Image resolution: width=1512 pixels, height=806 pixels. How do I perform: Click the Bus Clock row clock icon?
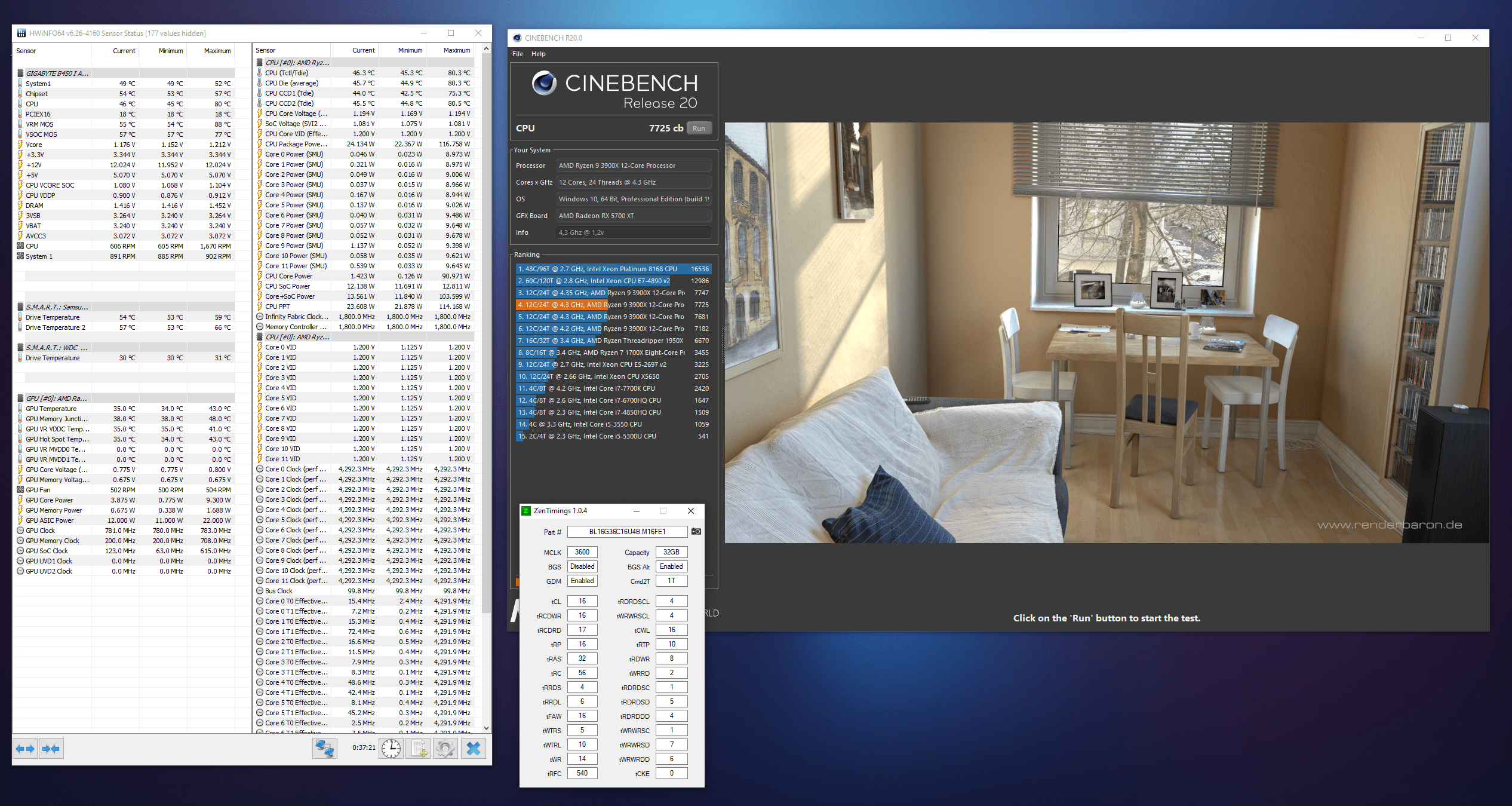pyautogui.click(x=260, y=591)
